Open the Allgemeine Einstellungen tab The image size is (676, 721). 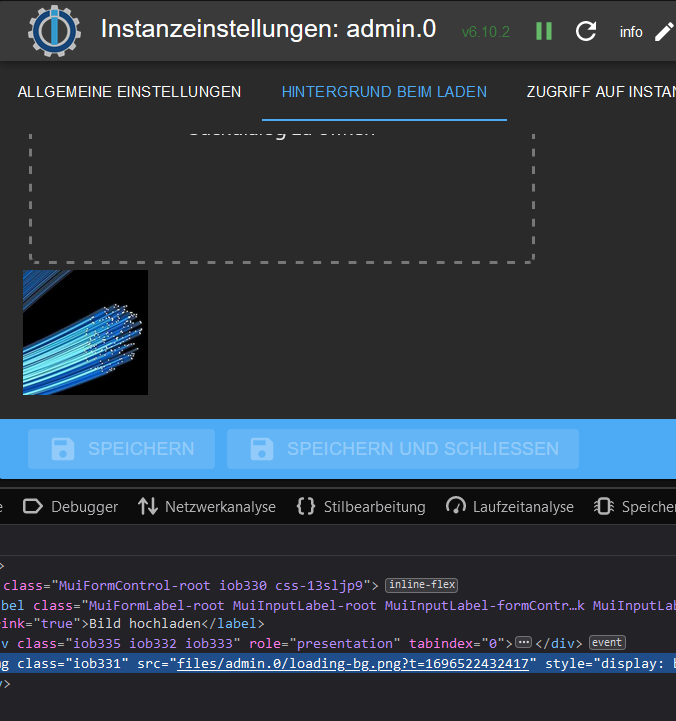129,92
